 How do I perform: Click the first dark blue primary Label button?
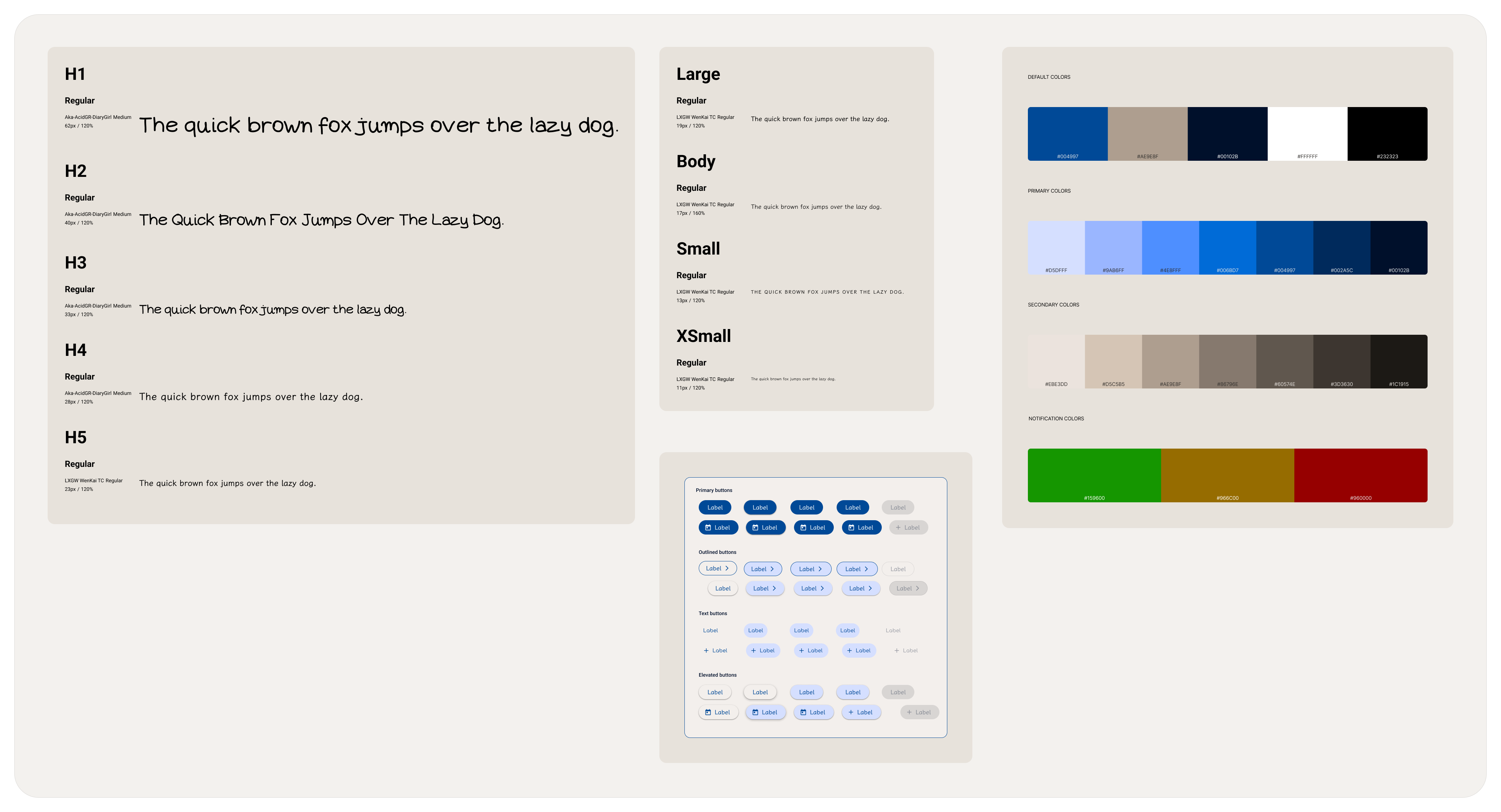click(715, 507)
